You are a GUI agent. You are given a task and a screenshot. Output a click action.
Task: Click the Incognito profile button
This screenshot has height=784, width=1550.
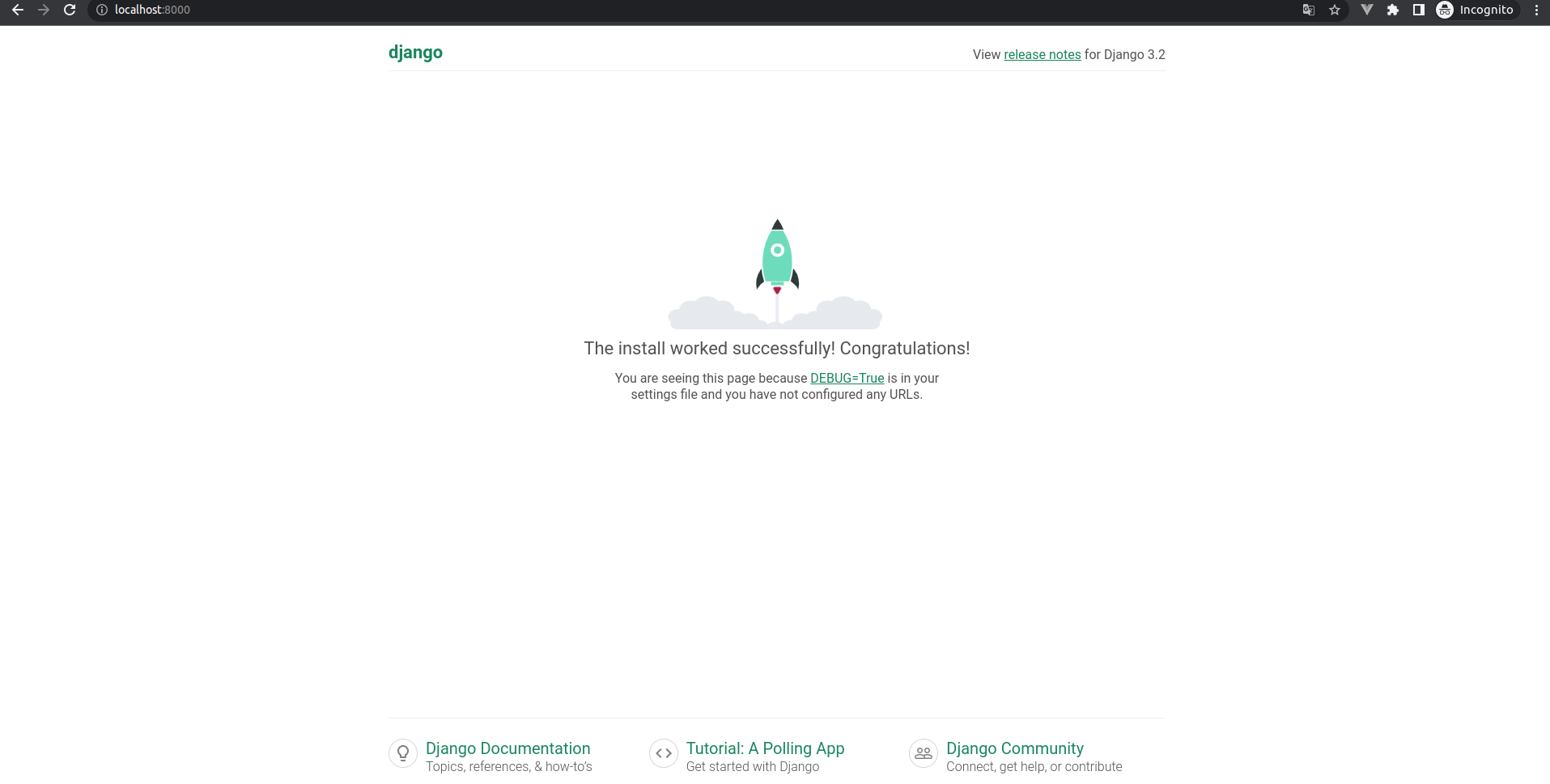(1475, 10)
